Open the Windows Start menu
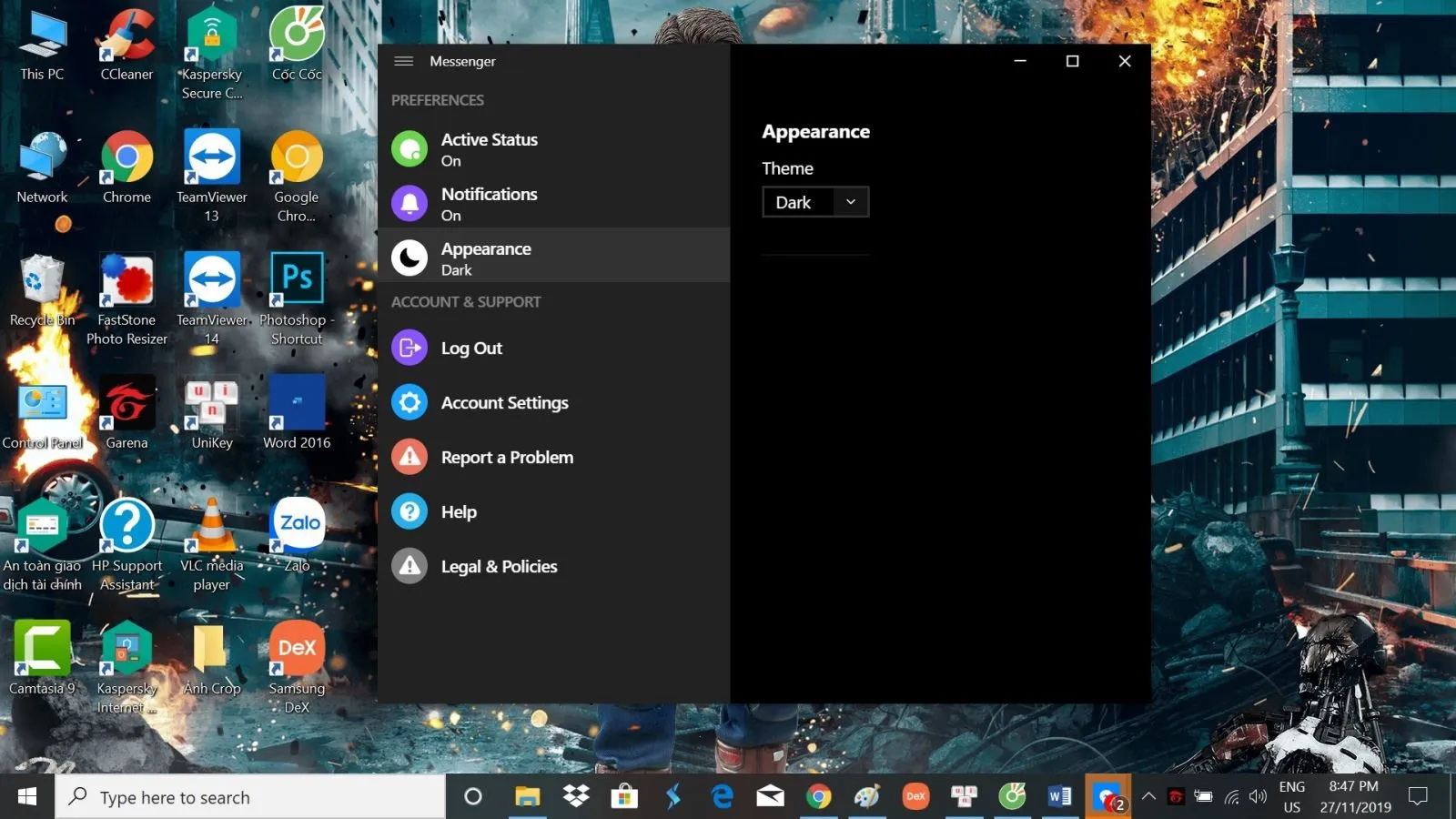 point(27,797)
